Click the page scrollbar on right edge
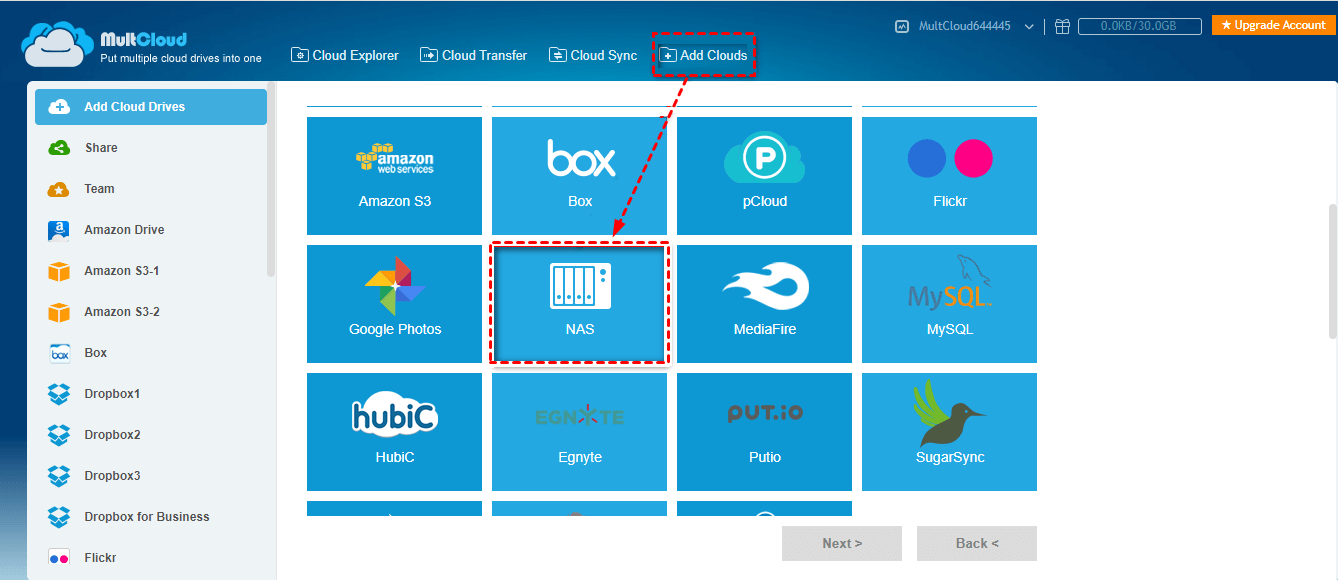Viewport: 1338px width, 580px height. [x=1332, y=272]
